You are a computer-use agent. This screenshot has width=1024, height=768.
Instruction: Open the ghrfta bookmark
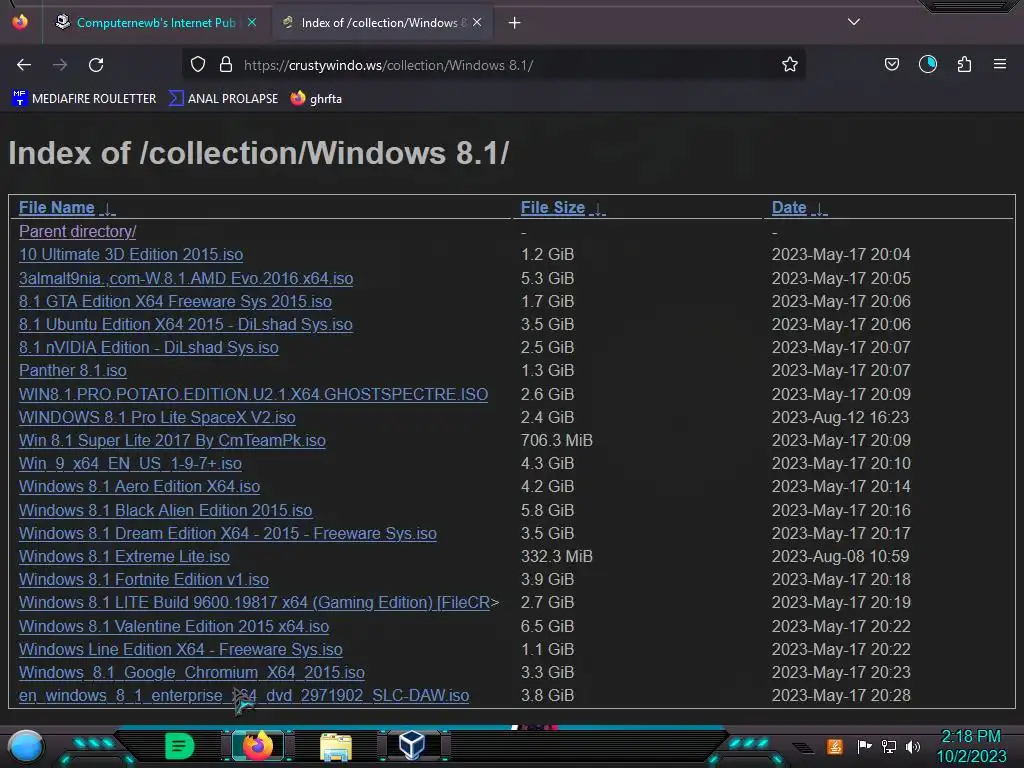(x=317, y=99)
